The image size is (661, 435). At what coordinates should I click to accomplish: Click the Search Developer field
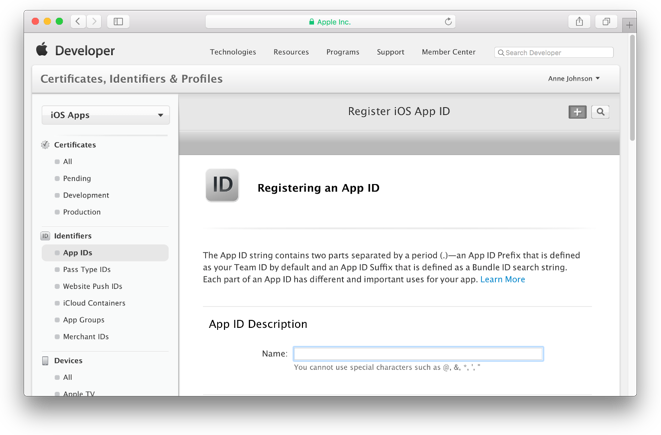554,52
